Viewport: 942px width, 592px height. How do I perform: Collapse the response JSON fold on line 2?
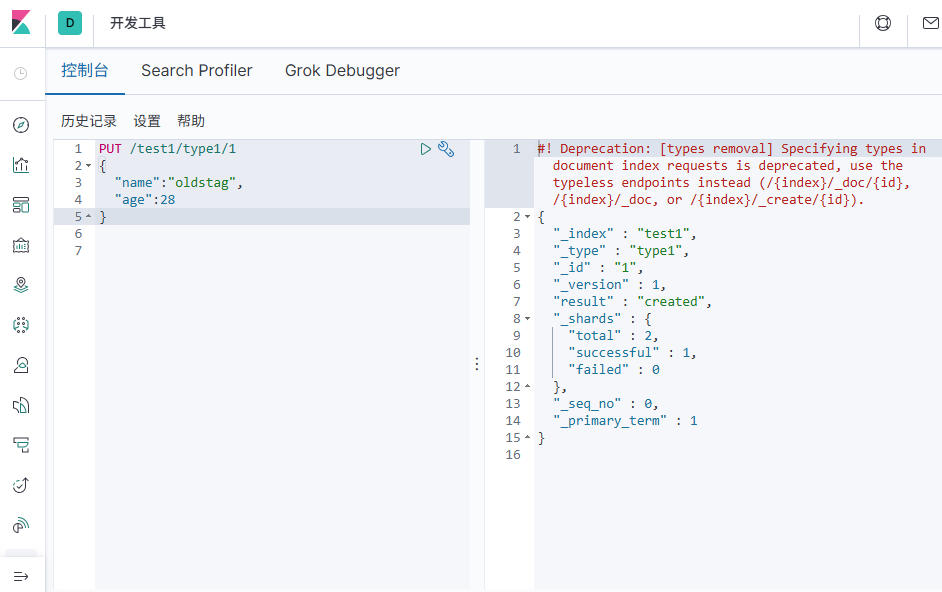pyautogui.click(x=528, y=217)
